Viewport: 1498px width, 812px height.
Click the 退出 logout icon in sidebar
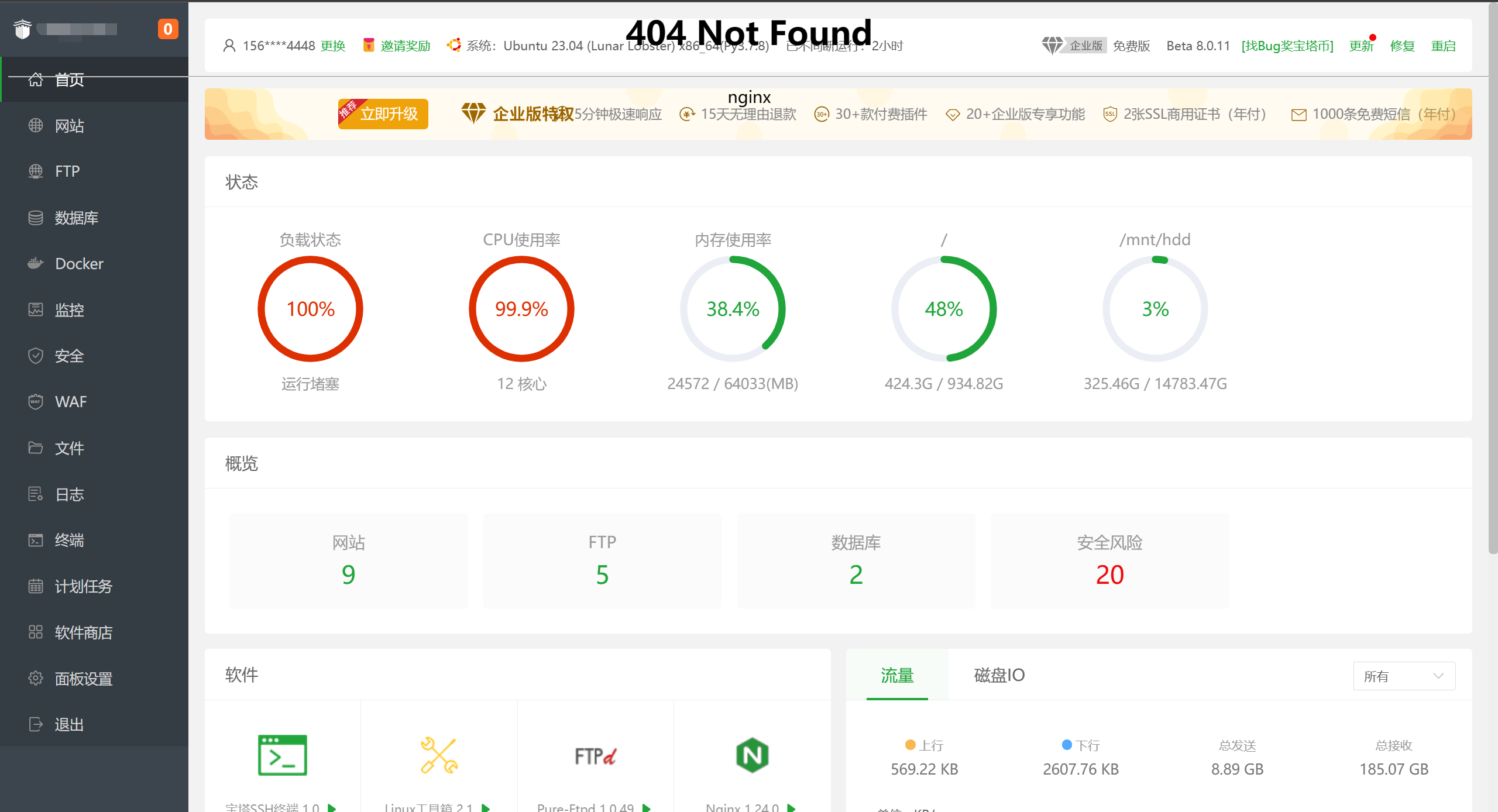click(x=36, y=725)
